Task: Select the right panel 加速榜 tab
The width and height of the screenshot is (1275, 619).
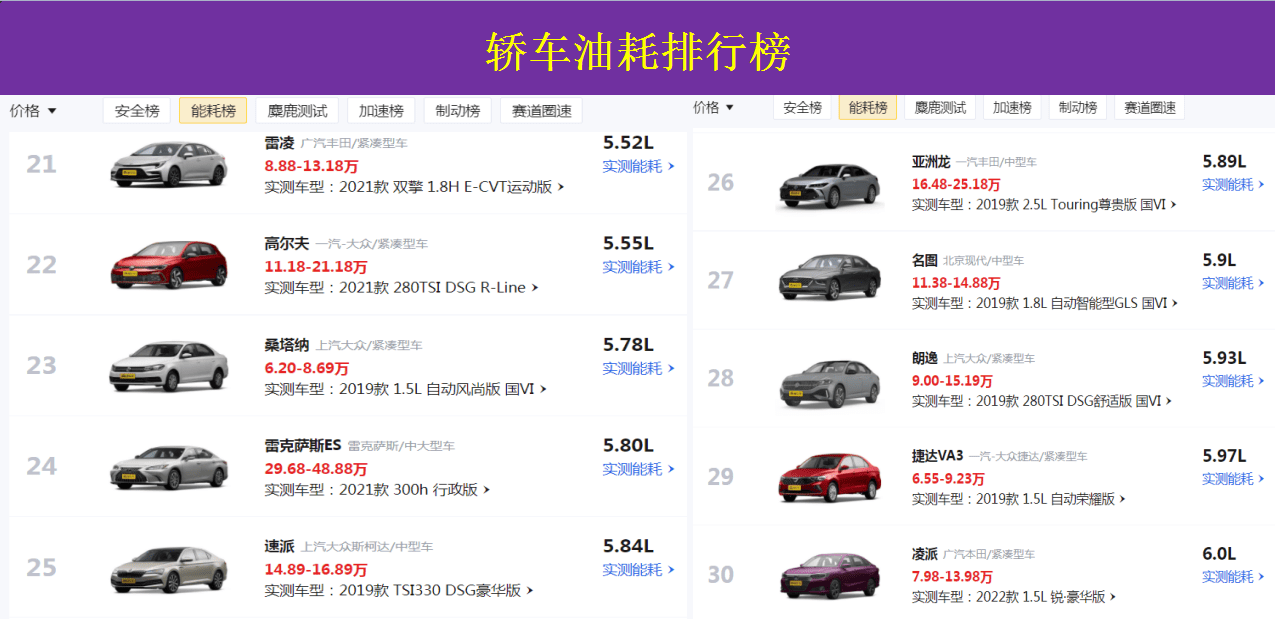Action: [1012, 108]
